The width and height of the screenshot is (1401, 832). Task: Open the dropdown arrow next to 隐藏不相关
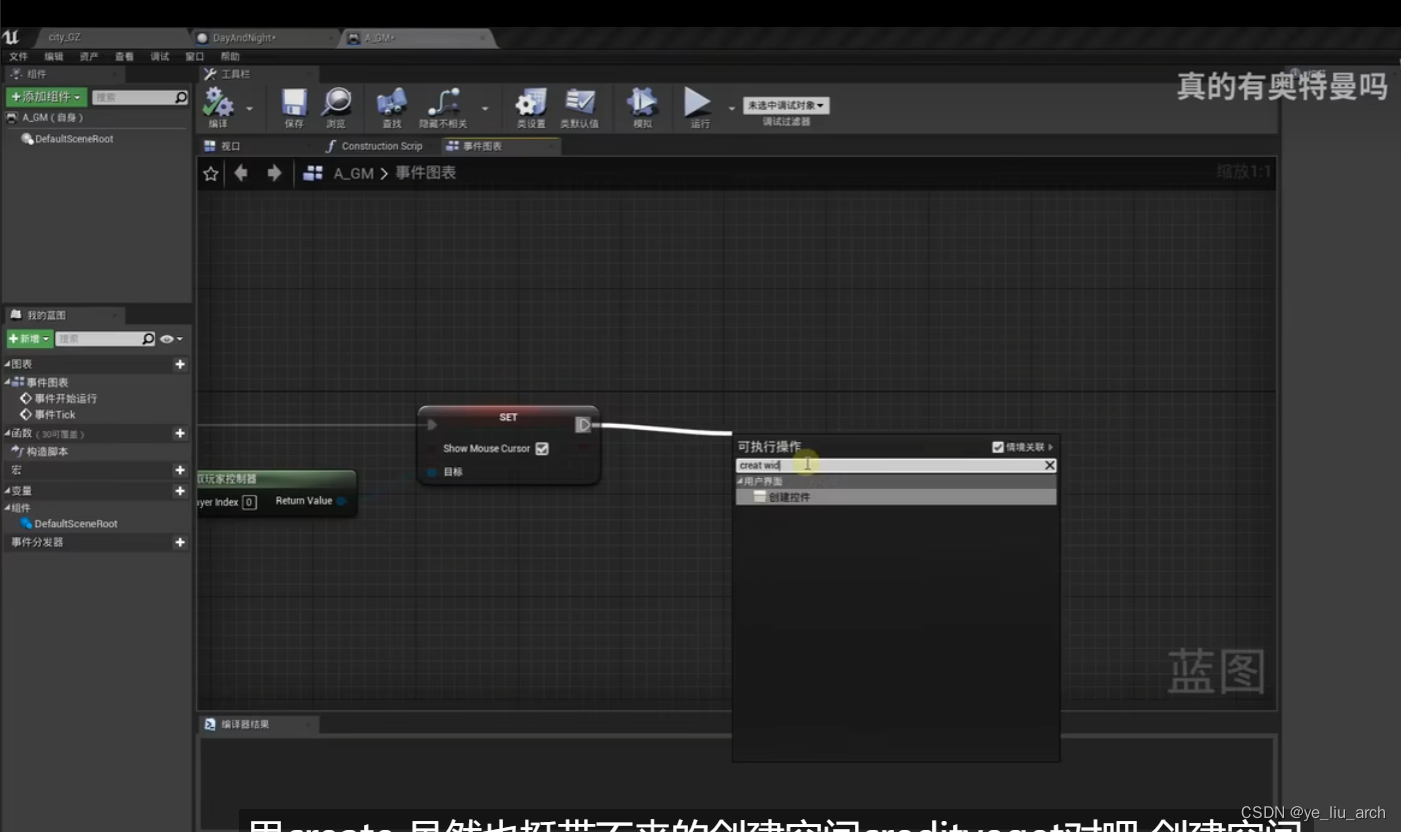point(485,108)
